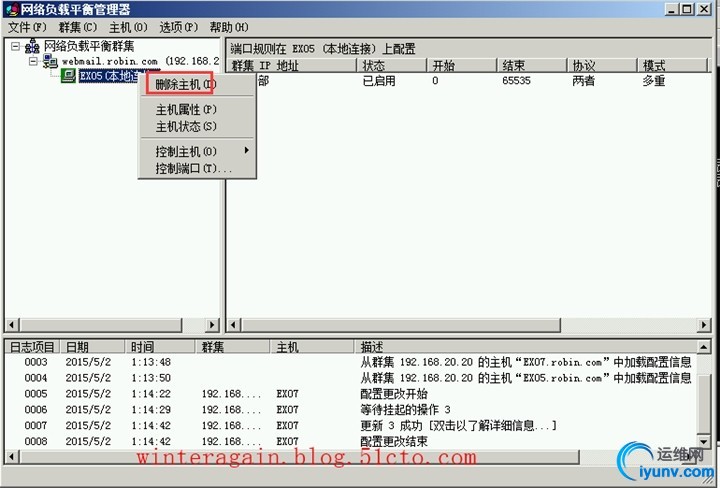Sort by 模式 column header

[672, 66]
